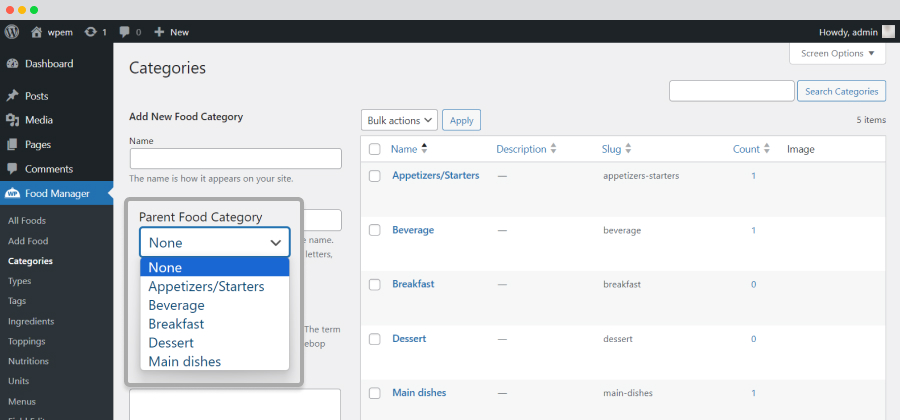Image resolution: width=900 pixels, height=420 pixels.
Task: Click the Media icon in sidebar
Action: click(x=13, y=120)
